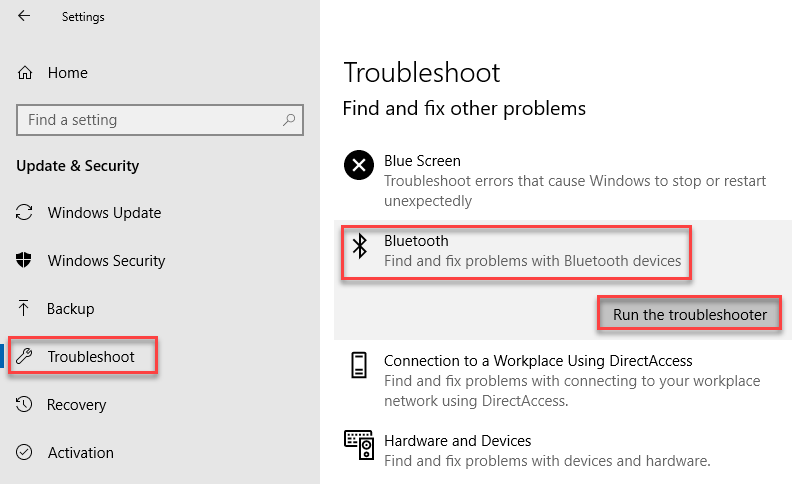Image resolution: width=792 pixels, height=484 pixels.
Task: Go to Activation settings
Action: 81,453
